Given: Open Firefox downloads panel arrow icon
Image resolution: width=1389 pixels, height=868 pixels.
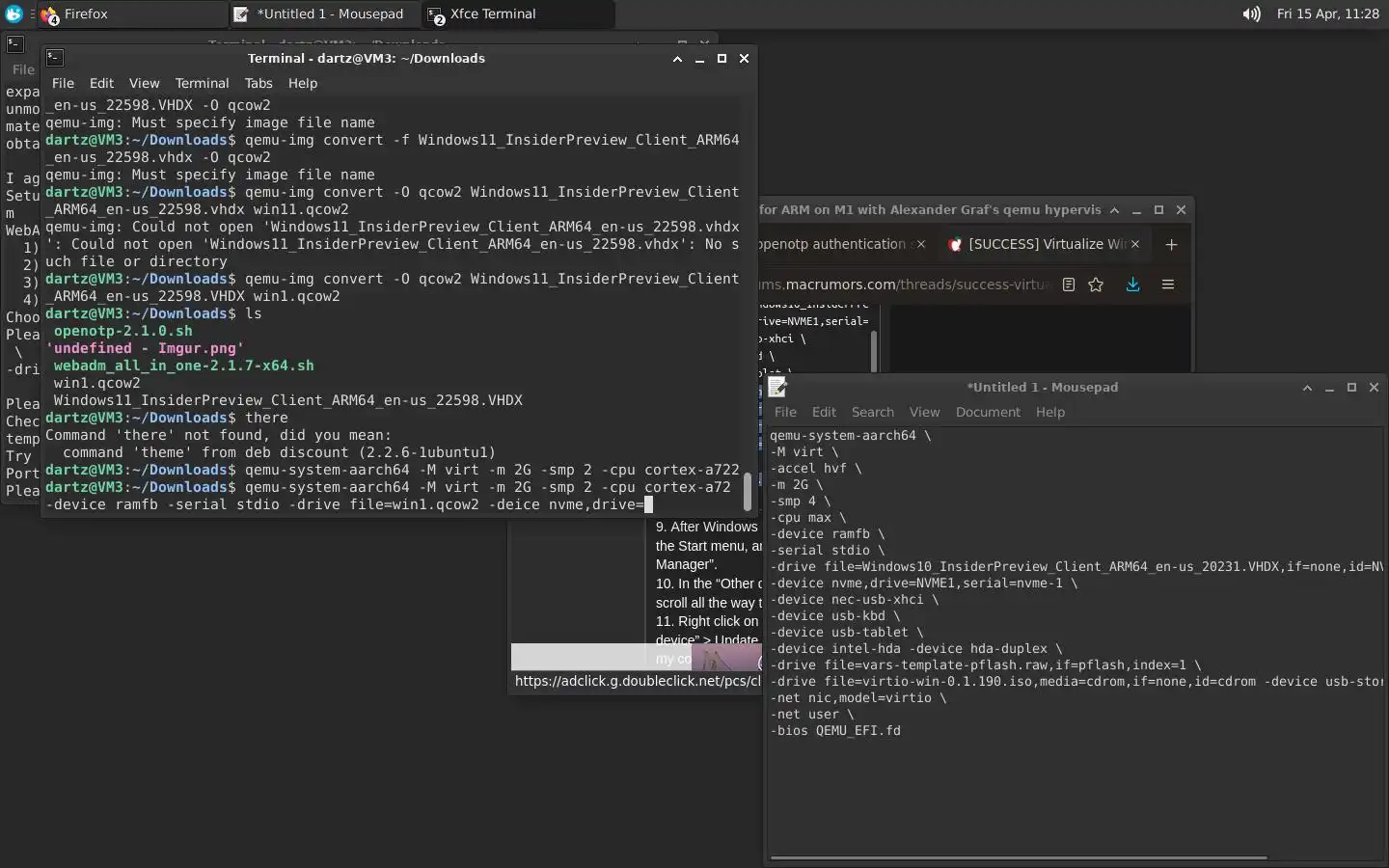Looking at the screenshot, I should click(1132, 285).
